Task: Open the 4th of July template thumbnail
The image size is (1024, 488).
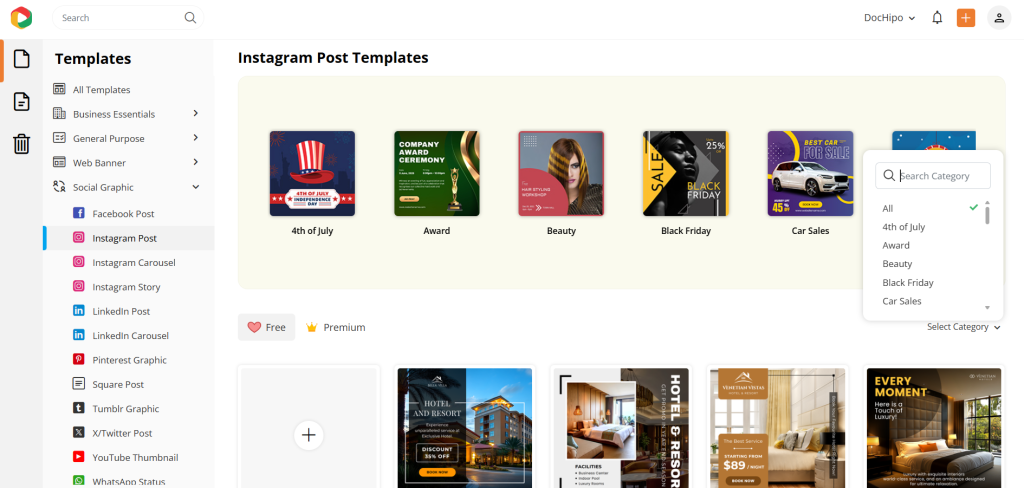Action: [312, 173]
